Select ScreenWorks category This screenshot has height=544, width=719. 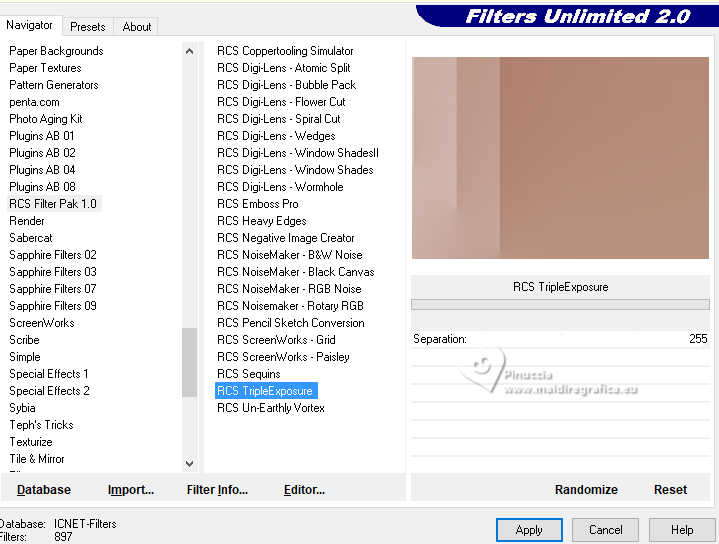click(x=42, y=322)
